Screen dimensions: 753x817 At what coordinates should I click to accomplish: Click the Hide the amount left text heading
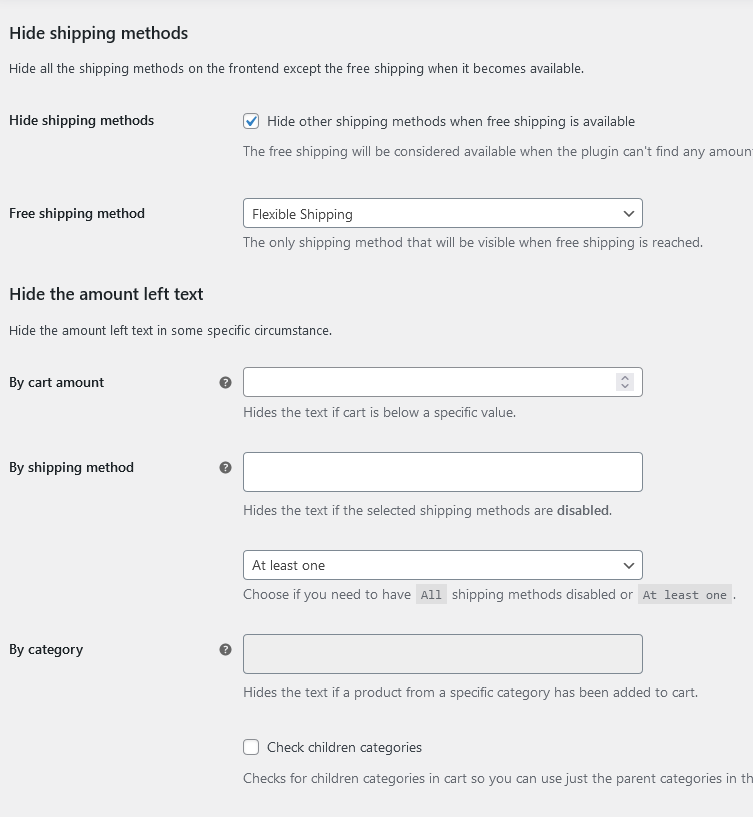coord(106,294)
